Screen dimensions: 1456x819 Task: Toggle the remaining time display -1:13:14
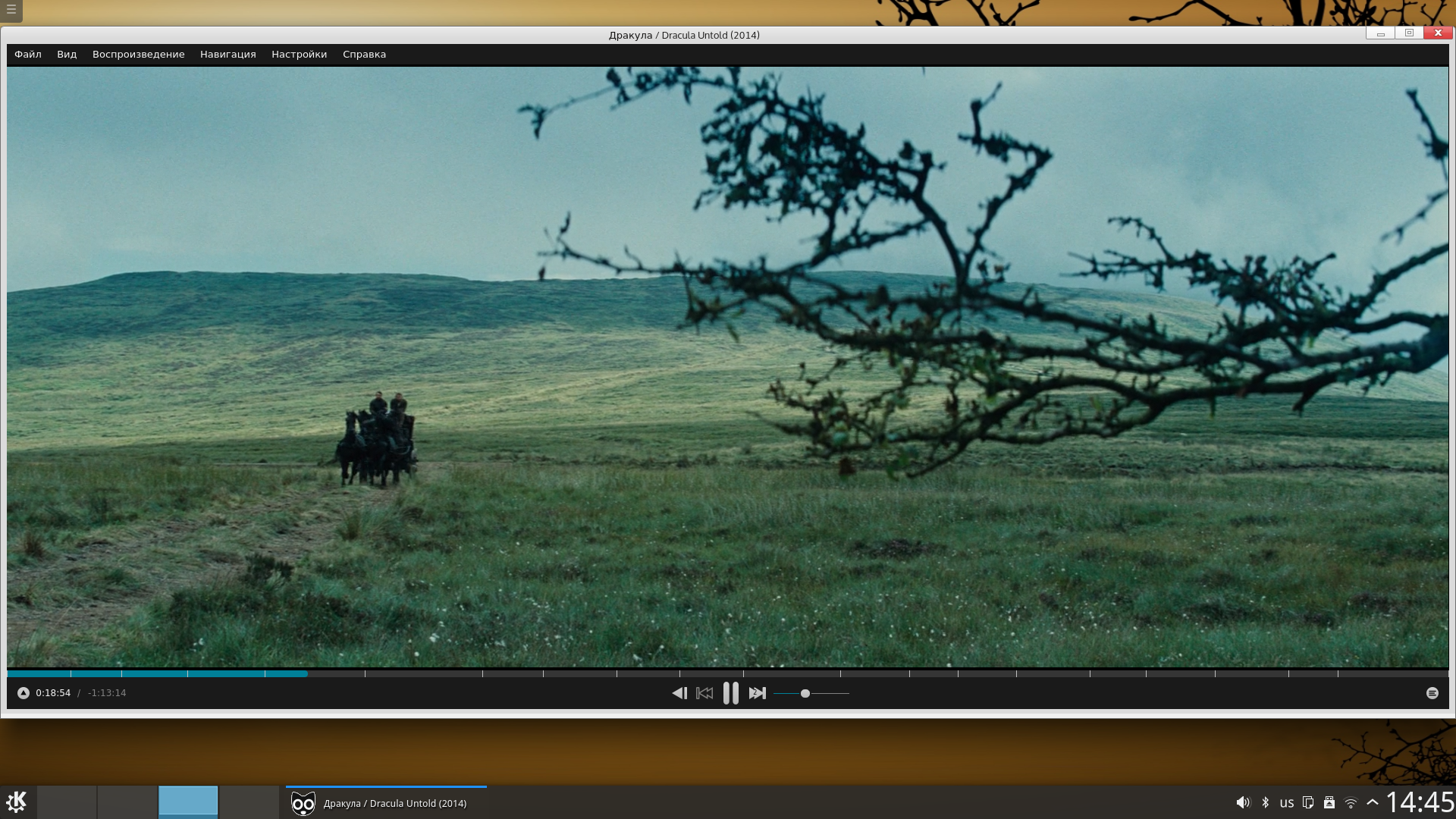coord(107,693)
